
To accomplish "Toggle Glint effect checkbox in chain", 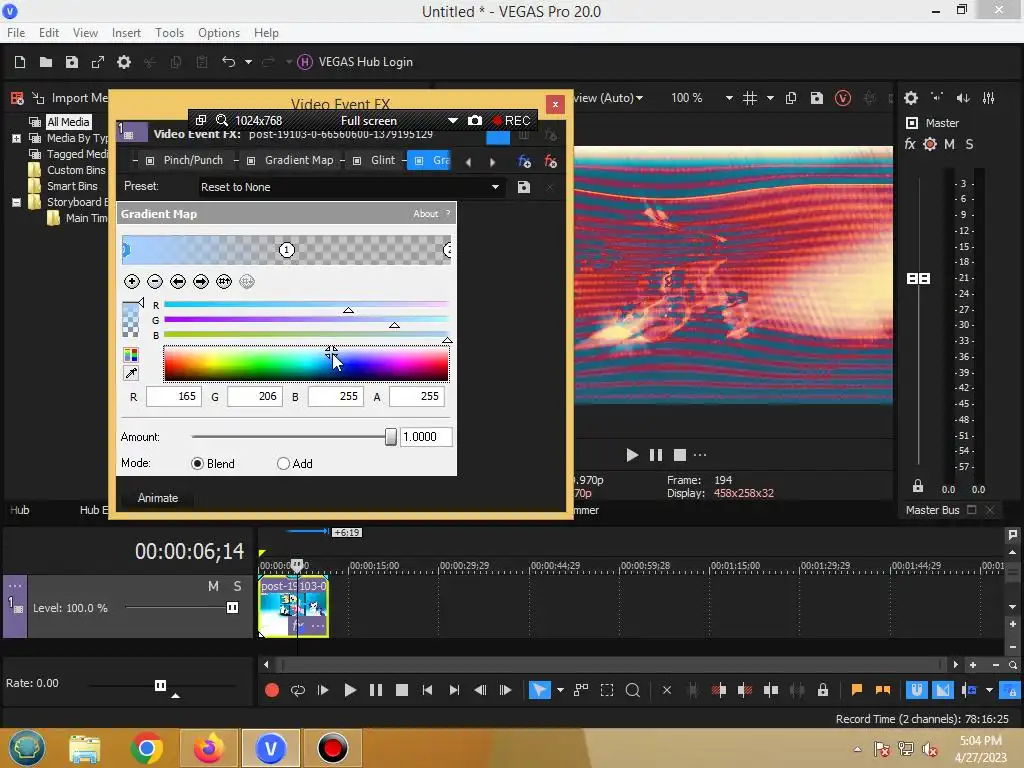I will pyautogui.click(x=357, y=161).
